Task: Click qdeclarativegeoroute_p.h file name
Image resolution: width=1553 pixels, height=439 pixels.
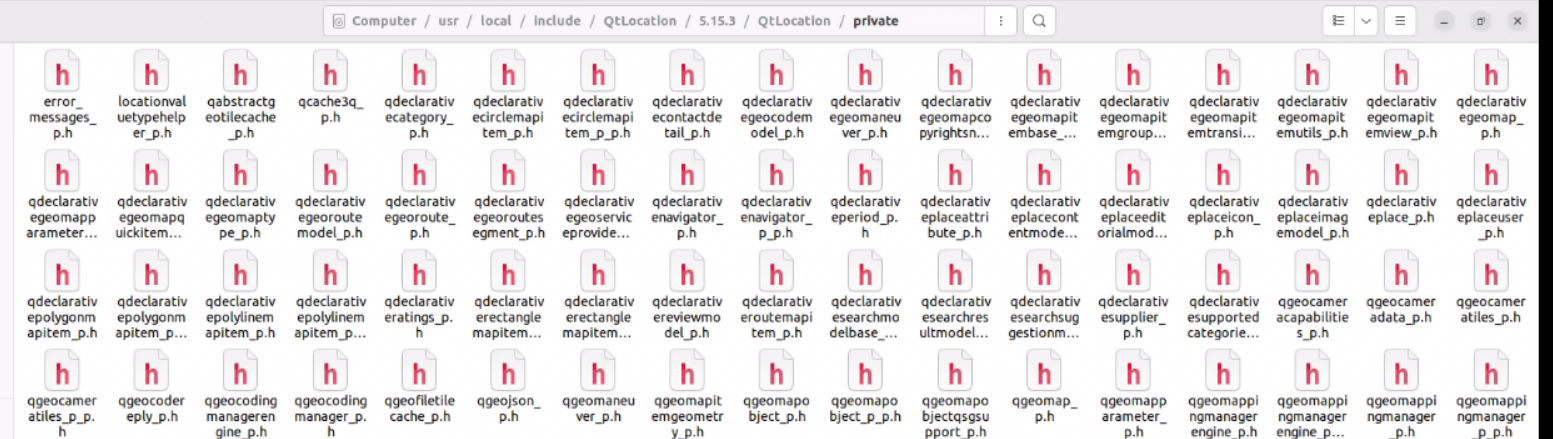Action: [x=419, y=217]
